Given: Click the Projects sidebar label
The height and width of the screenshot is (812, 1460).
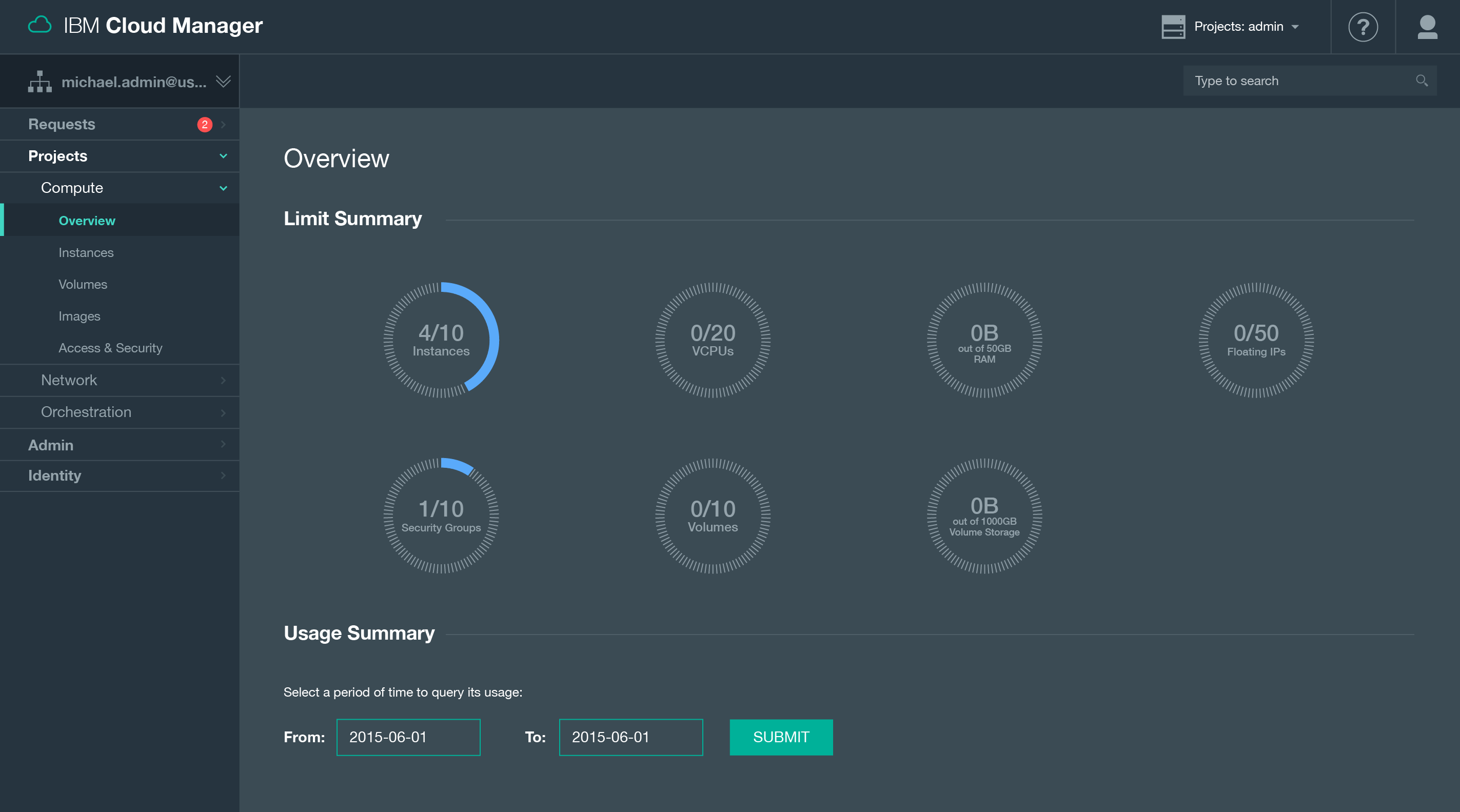Looking at the screenshot, I should click(x=58, y=156).
